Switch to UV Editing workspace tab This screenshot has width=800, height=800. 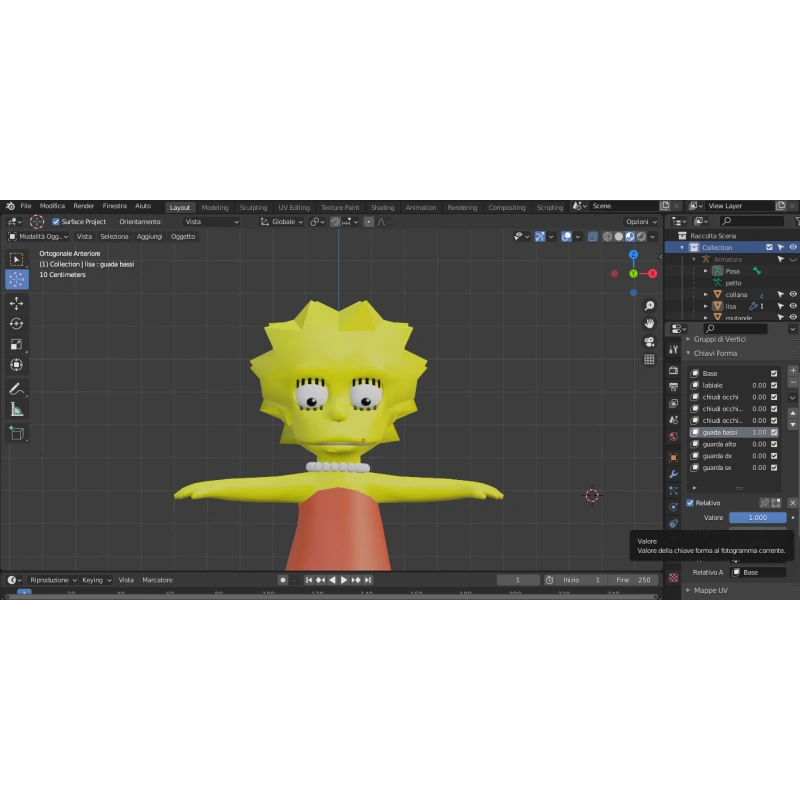click(x=294, y=207)
